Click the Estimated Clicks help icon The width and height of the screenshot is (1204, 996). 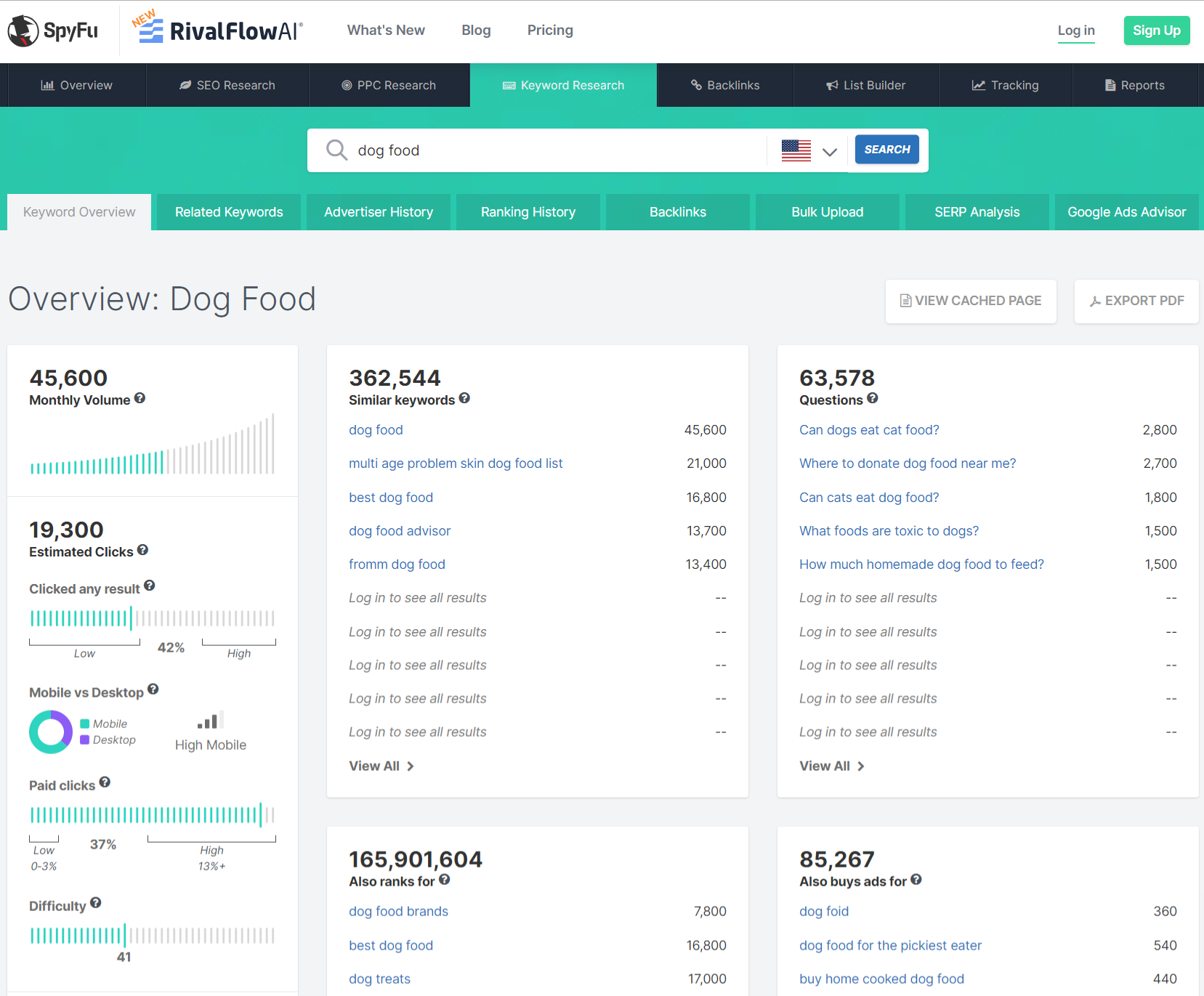[142, 550]
